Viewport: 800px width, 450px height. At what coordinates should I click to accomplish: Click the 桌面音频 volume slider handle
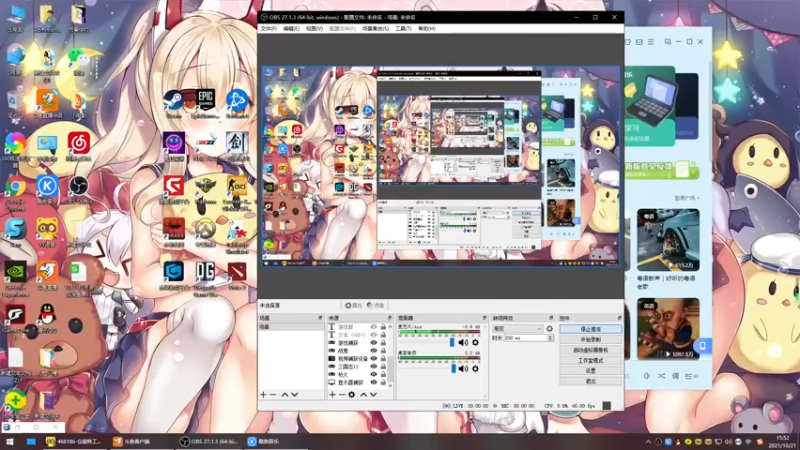click(454, 368)
